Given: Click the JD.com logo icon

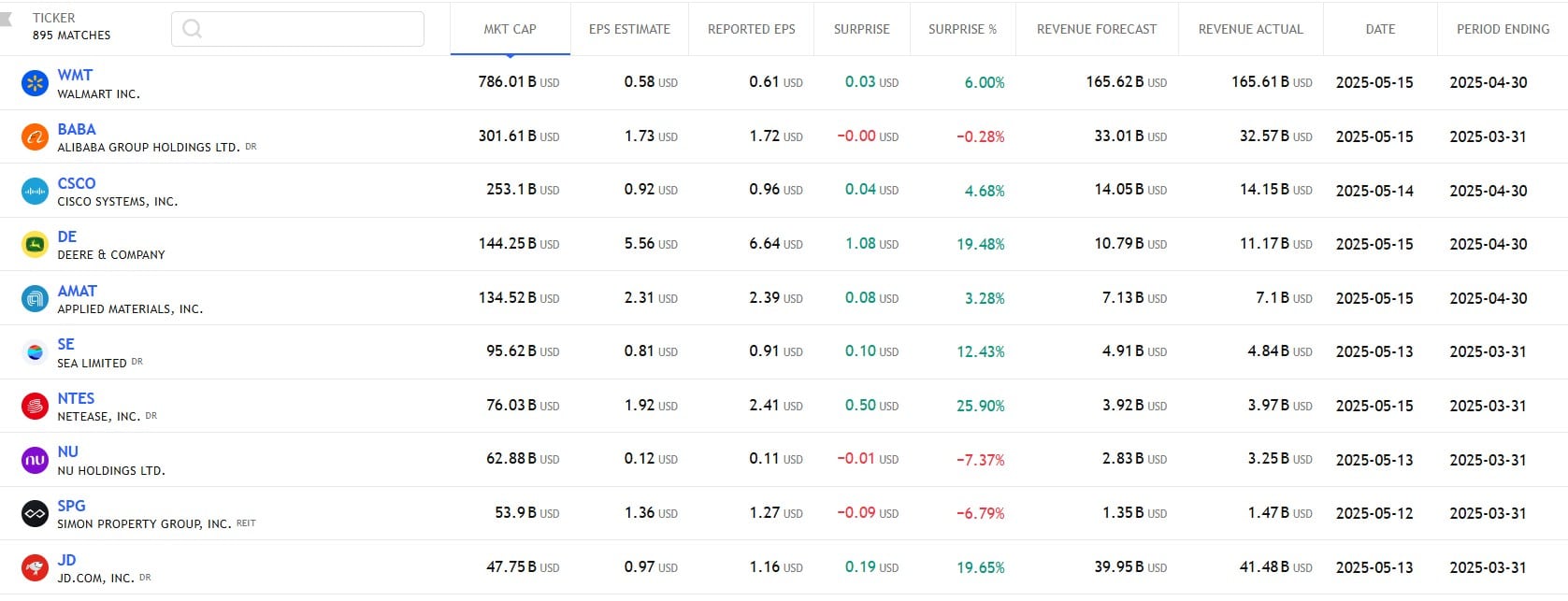Looking at the screenshot, I should coord(35,568).
